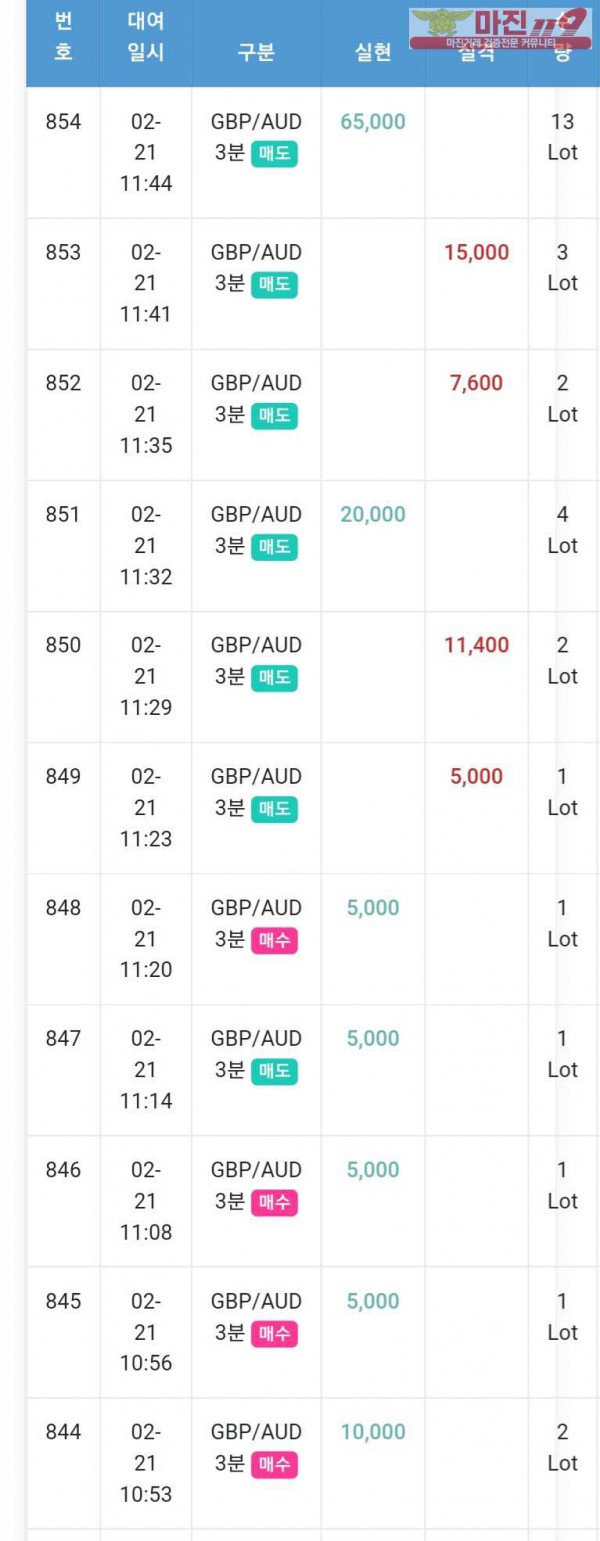Click the 번호 column header

pyautogui.click(x=63, y=36)
